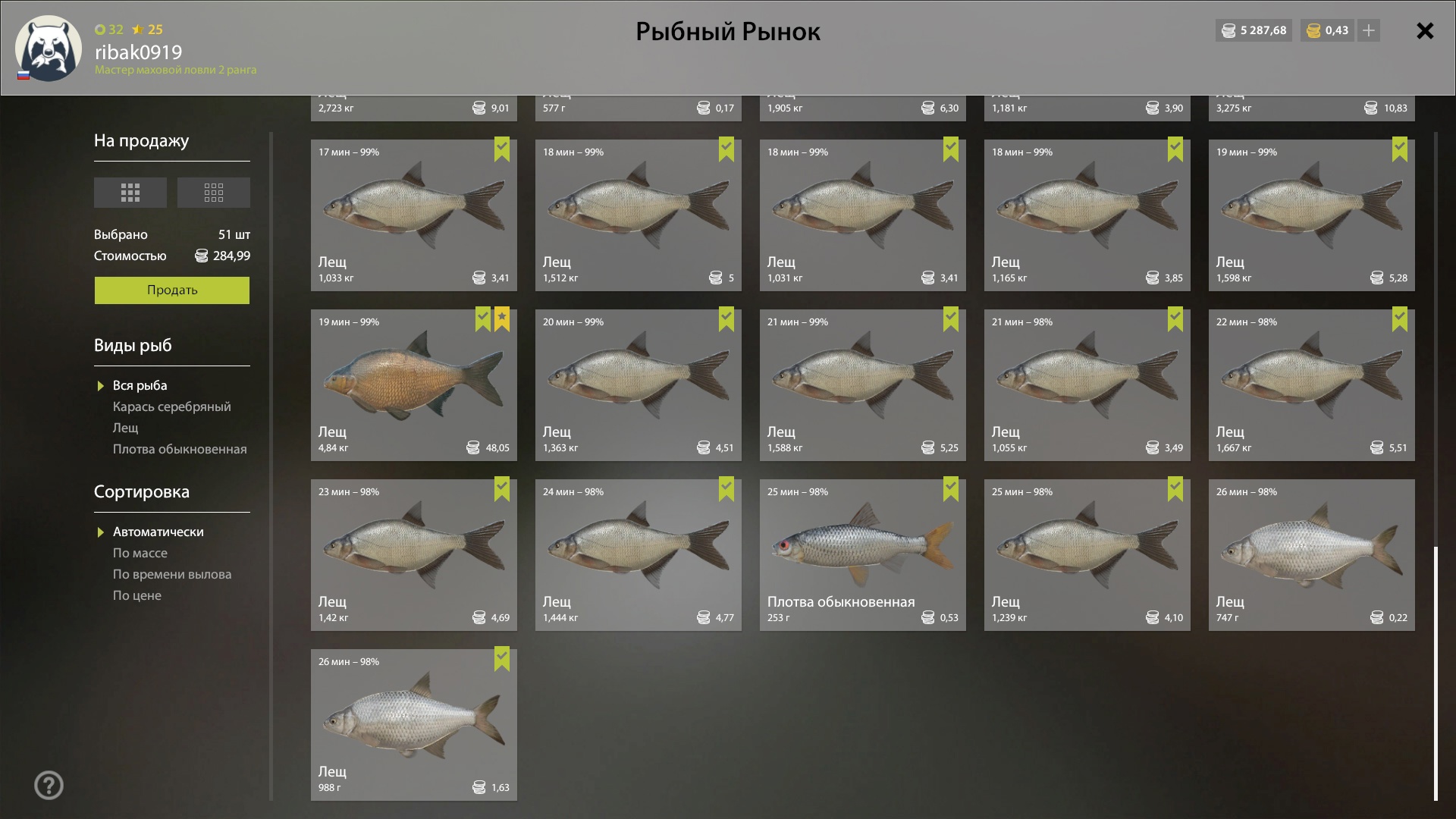Click the vertical scrollbar of the fish list
The height and width of the screenshot is (819, 1456).
tap(1436, 673)
